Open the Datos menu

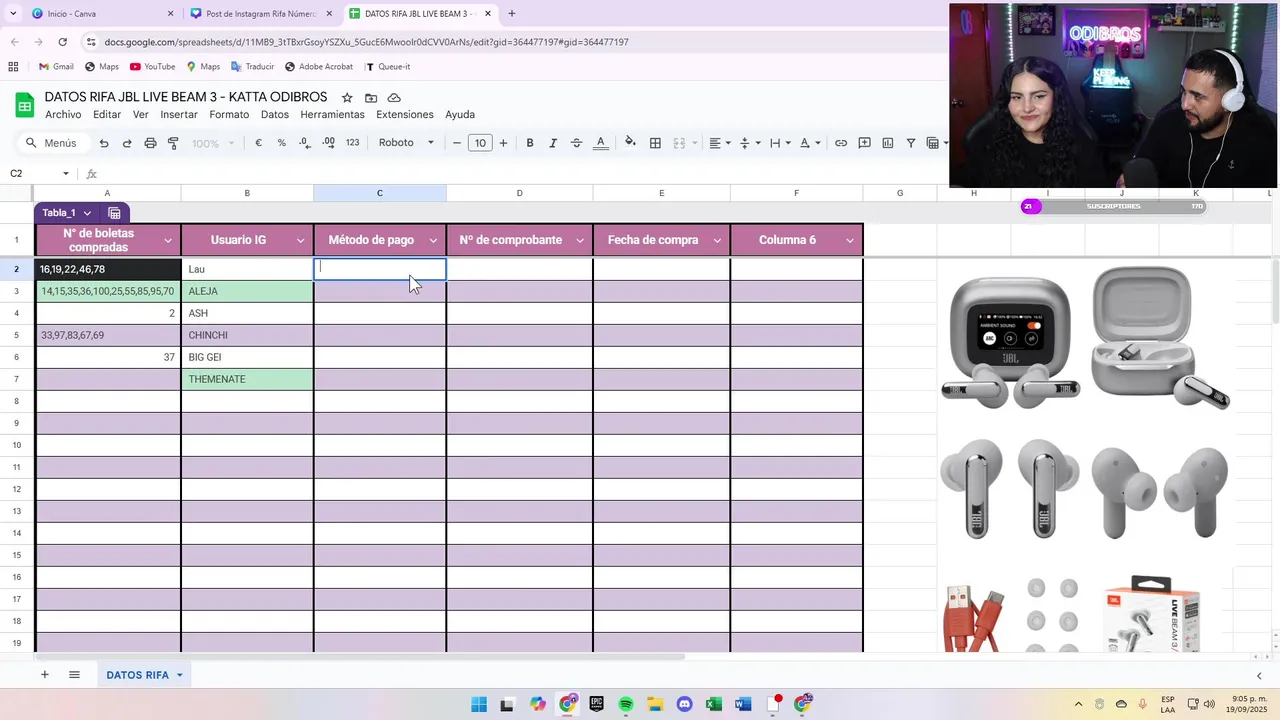click(275, 114)
